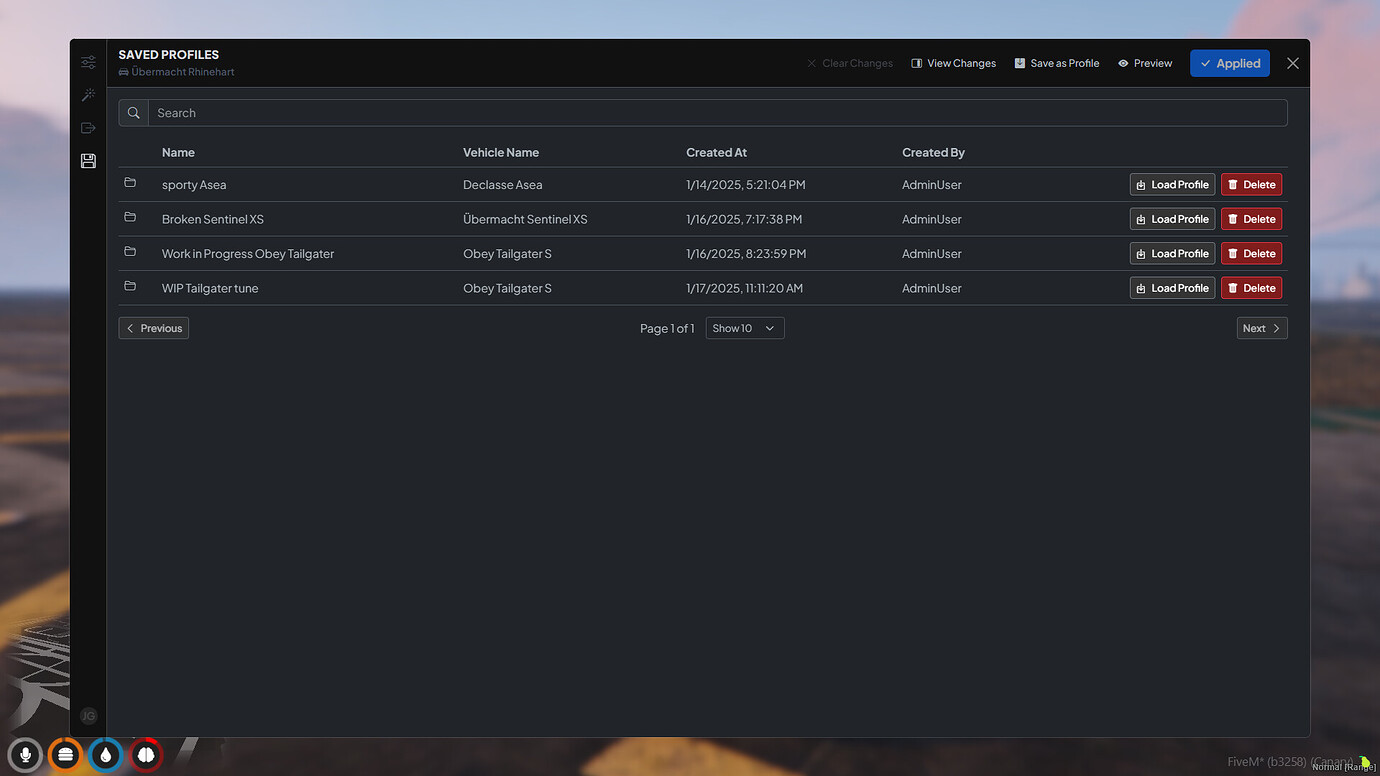Viewport: 1380px width, 776px height.
Task: Toggle Preview mode
Action: tap(1144, 62)
